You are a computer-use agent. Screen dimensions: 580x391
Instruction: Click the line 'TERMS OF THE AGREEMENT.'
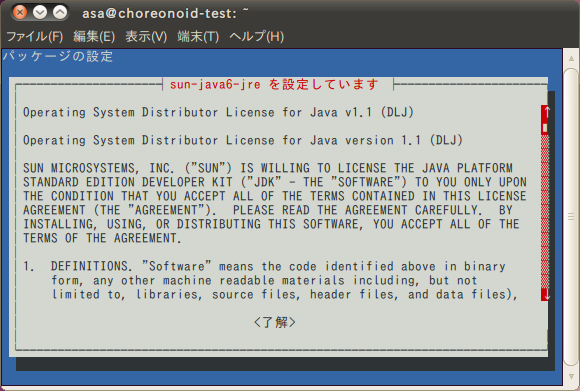102,238
